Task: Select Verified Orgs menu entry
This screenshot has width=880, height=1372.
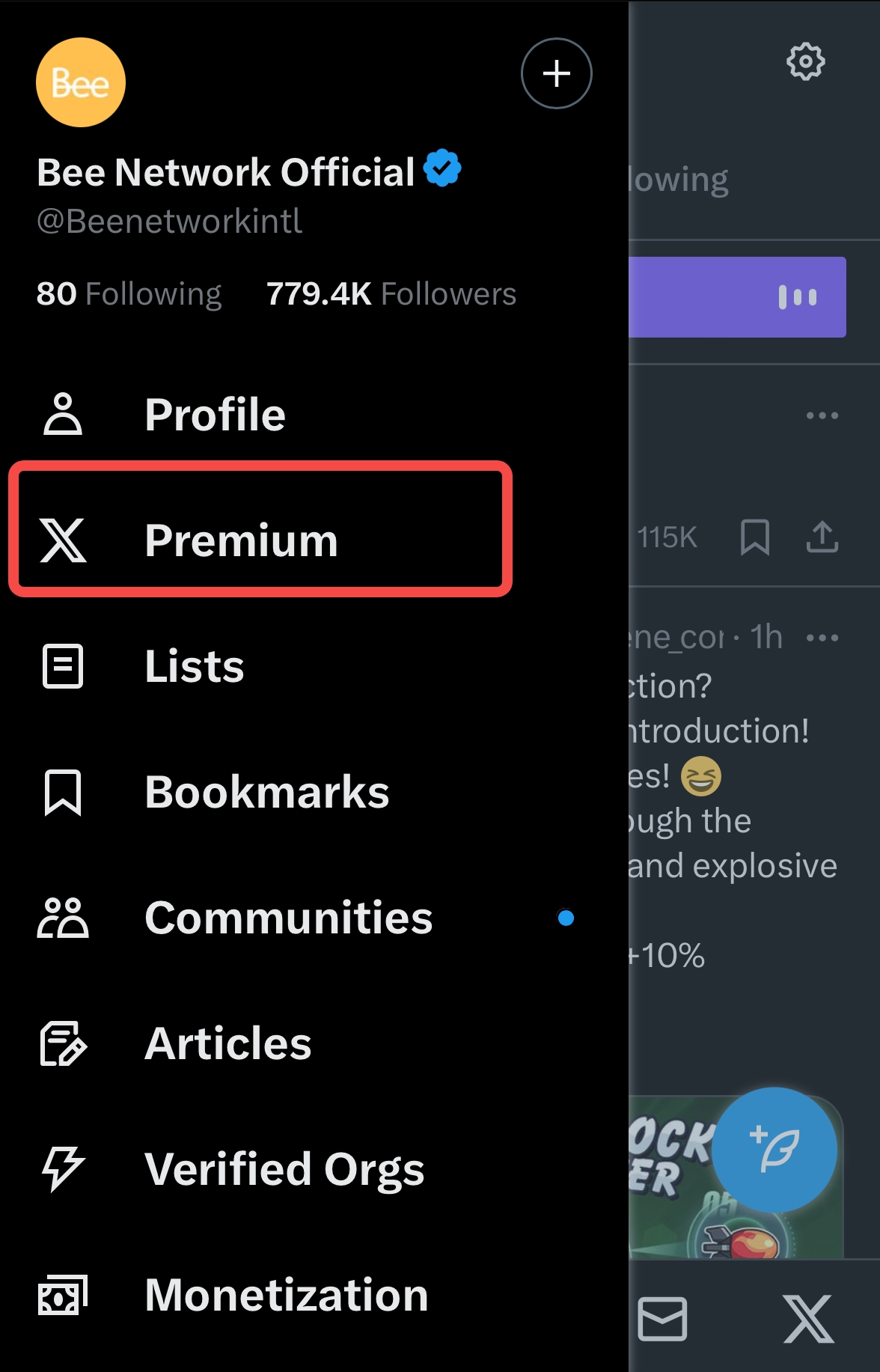Action: click(284, 1169)
